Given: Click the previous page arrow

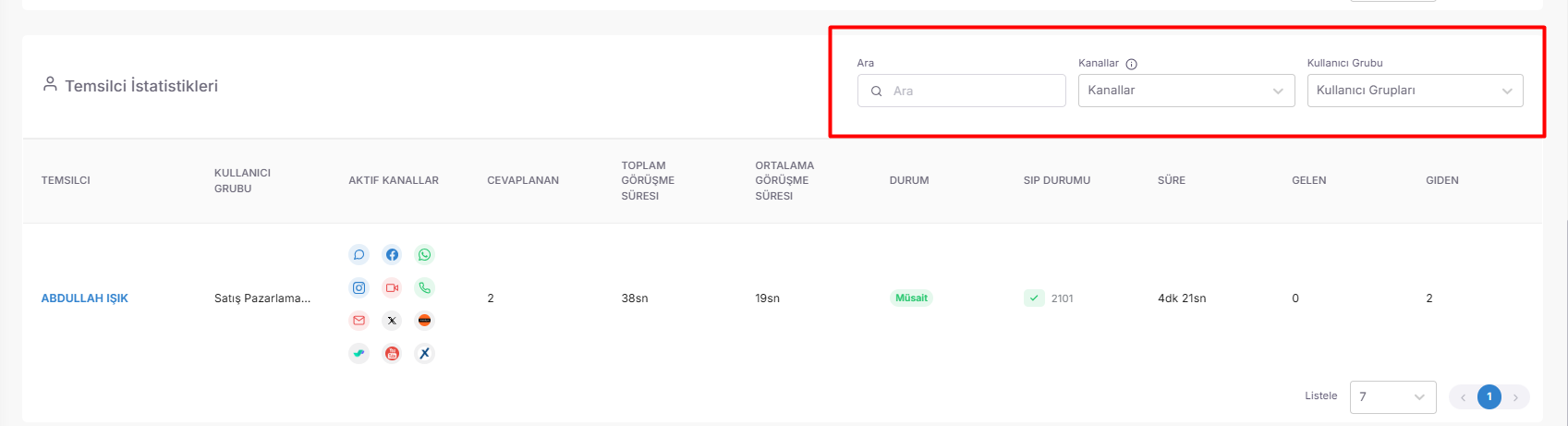Looking at the screenshot, I should (x=1464, y=397).
